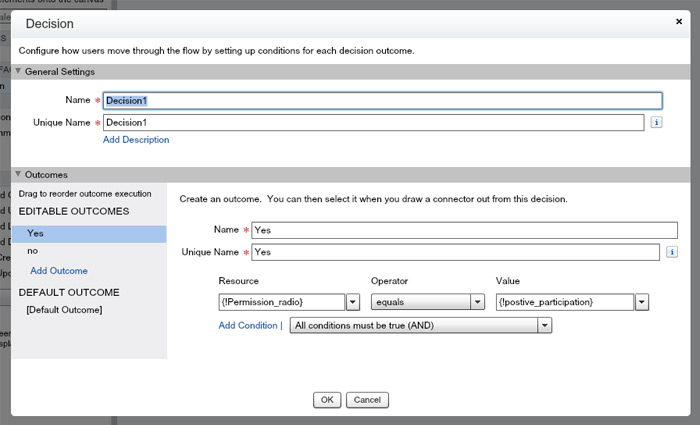Viewport: 700px width, 425px height.
Task: Click the EDITABLE OUTCOMES heading
Action: point(74,211)
